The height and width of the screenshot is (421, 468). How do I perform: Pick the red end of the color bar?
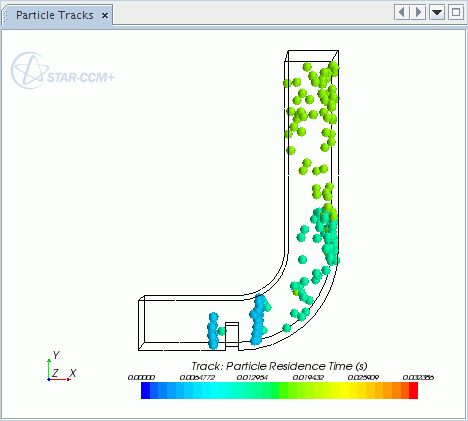point(413,391)
